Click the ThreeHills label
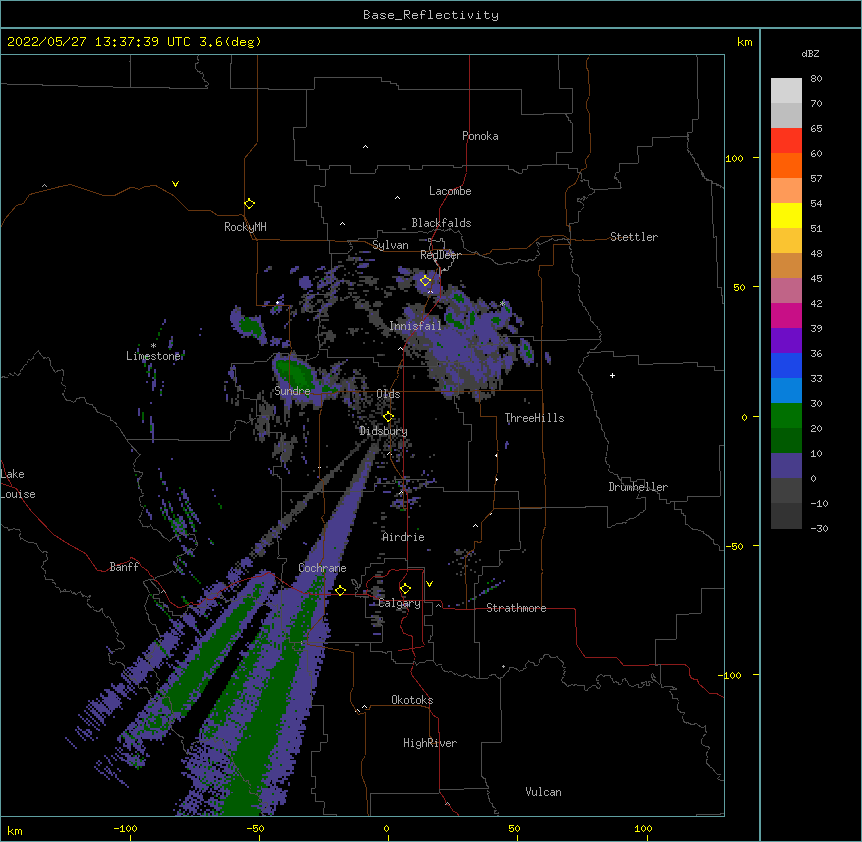 (534, 418)
